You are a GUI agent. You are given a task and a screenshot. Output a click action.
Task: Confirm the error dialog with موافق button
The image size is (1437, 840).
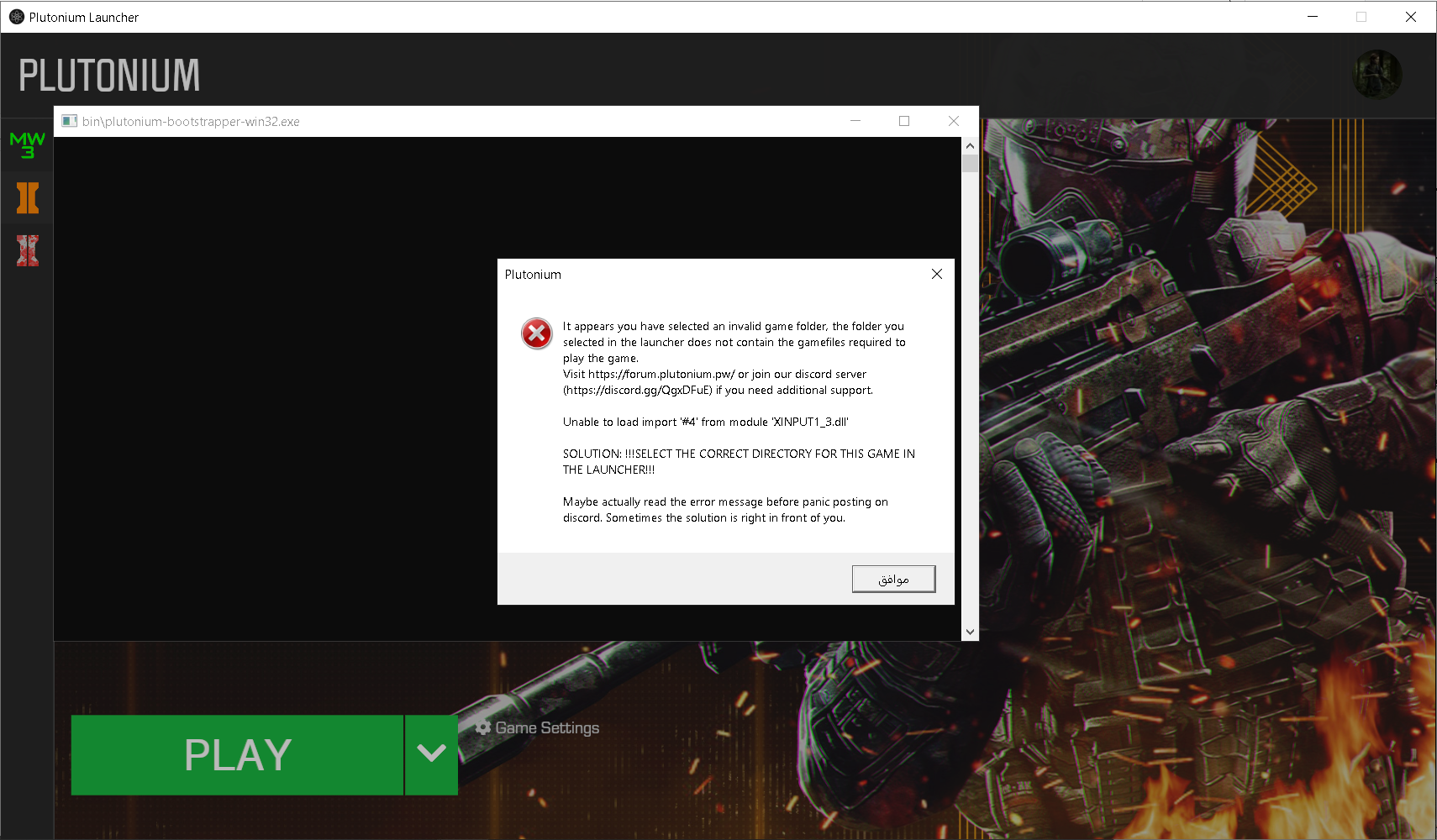893,579
